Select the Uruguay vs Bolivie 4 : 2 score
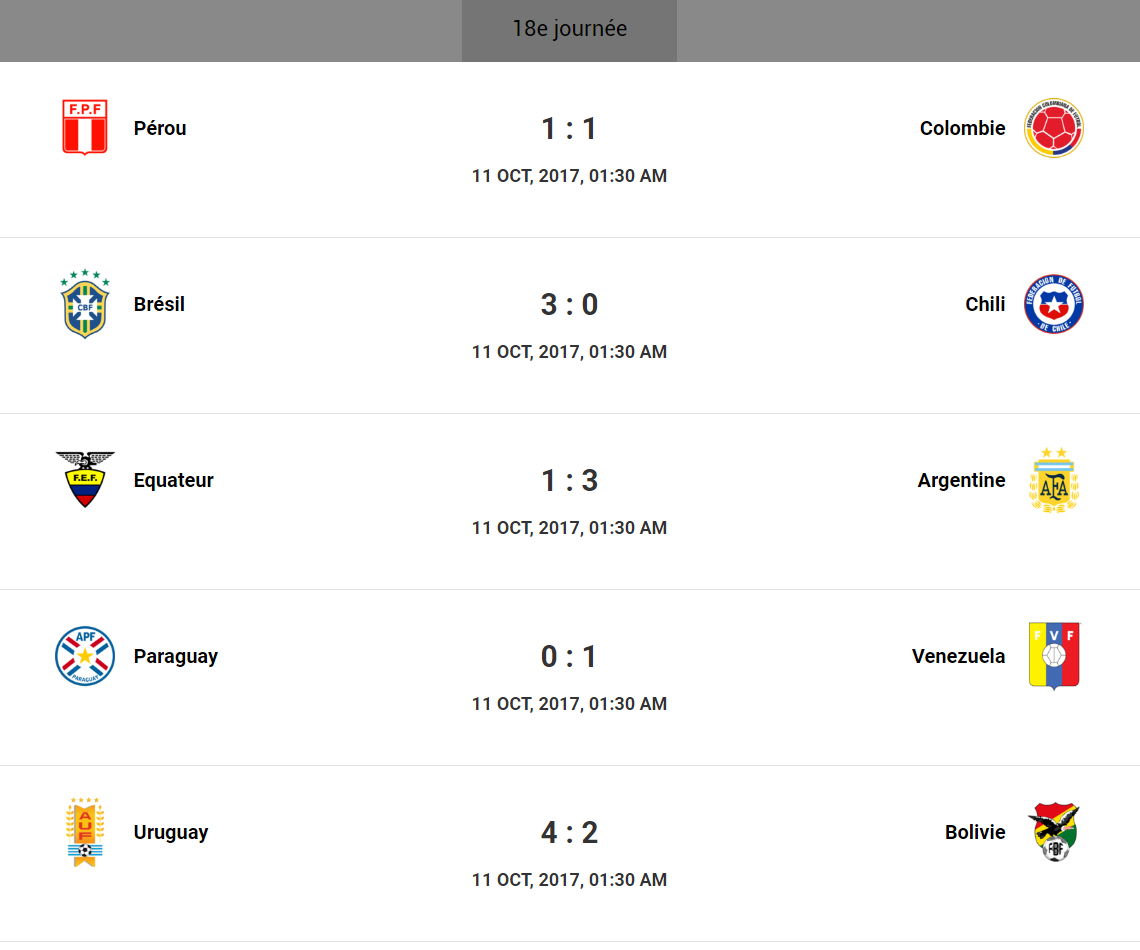This screenshot has width=1140, height=950. pos(569,832)
